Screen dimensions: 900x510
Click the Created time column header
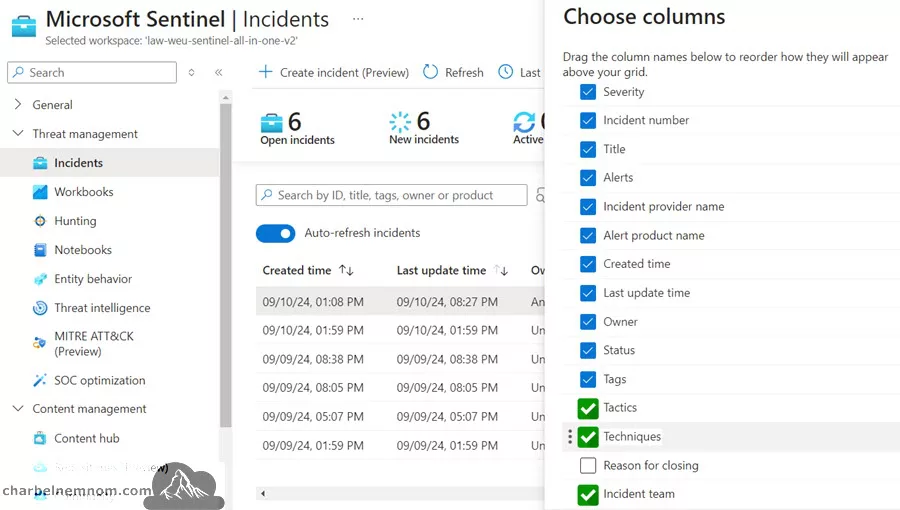click(x=297, y=270)
